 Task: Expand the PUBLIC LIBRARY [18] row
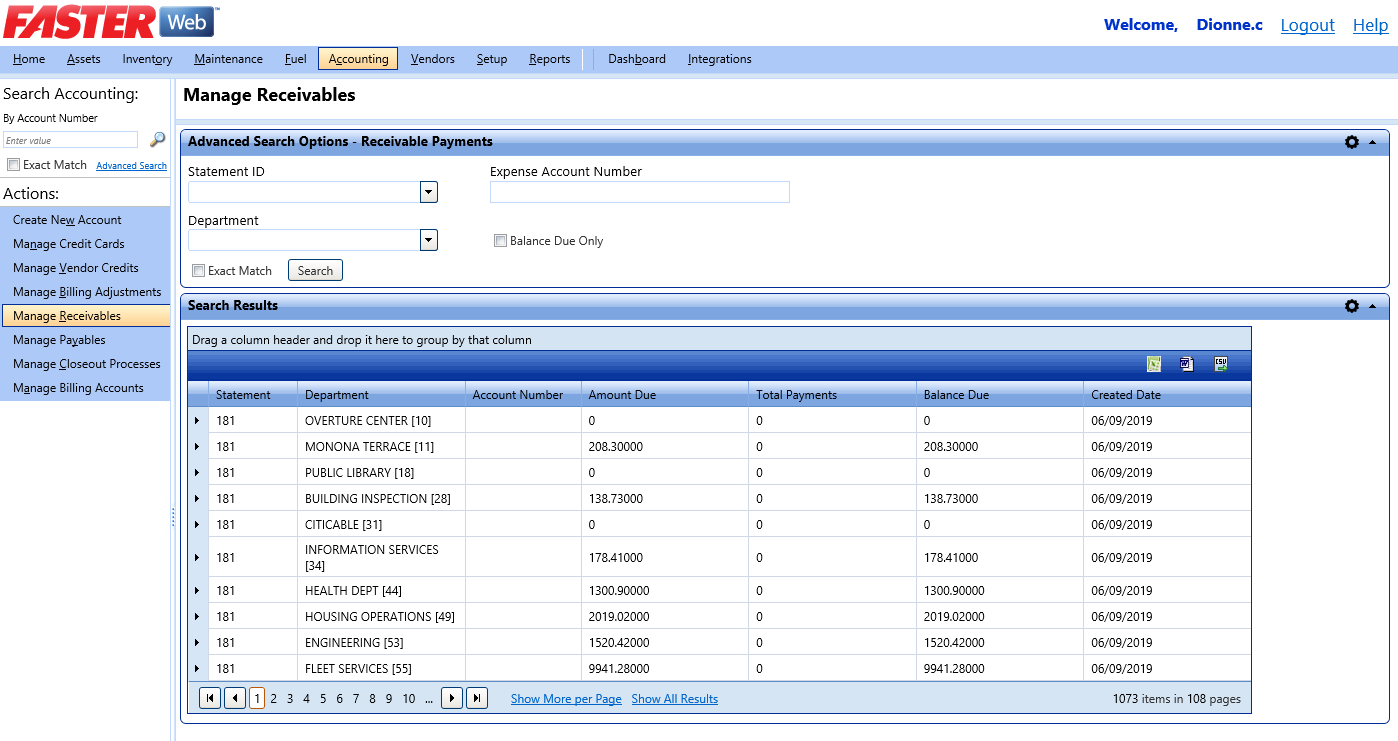197,473
